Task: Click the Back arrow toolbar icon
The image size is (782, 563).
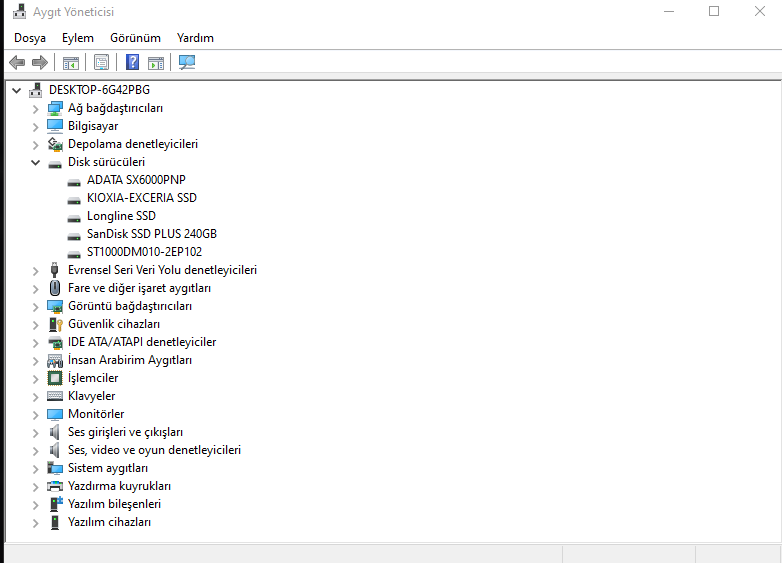Action: (17, 62)
